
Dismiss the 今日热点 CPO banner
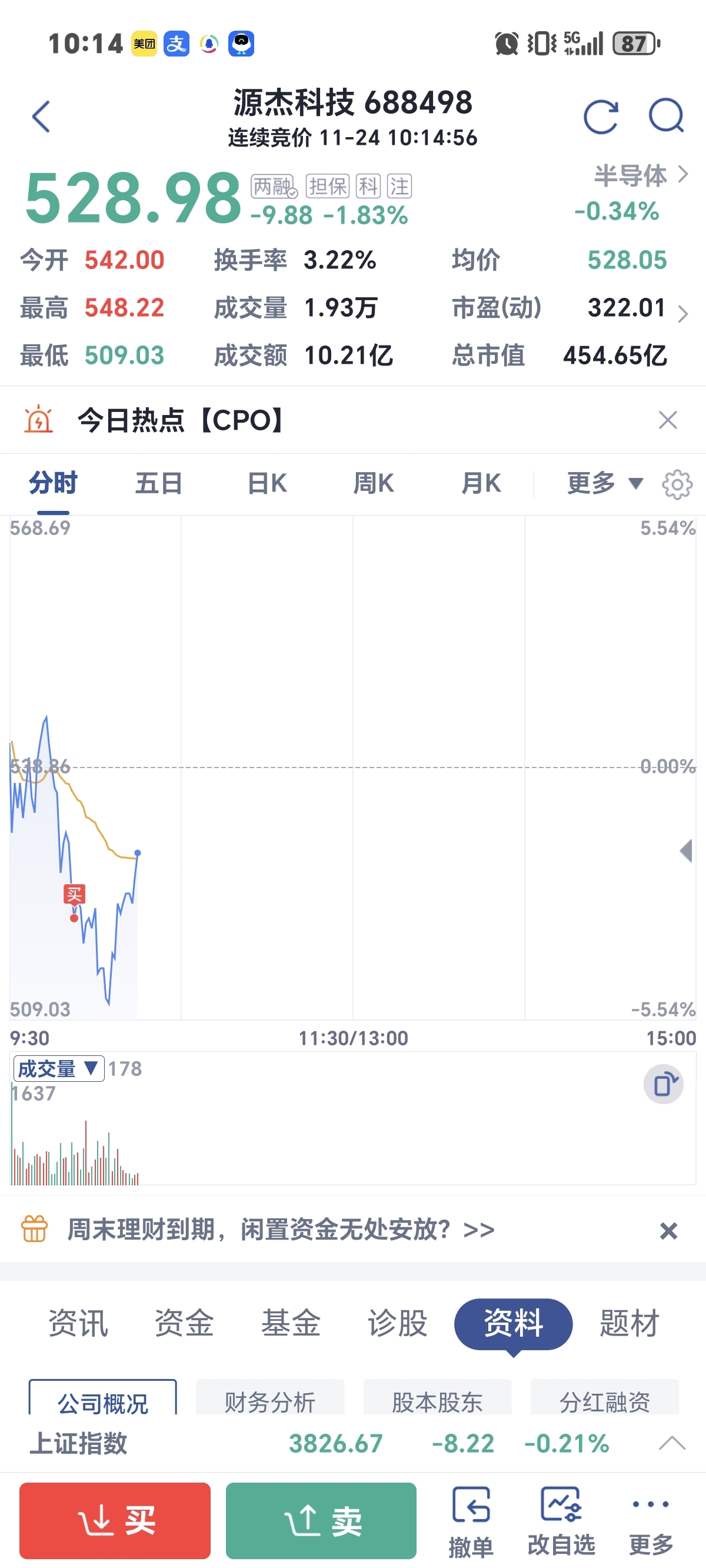coord(668,420)
